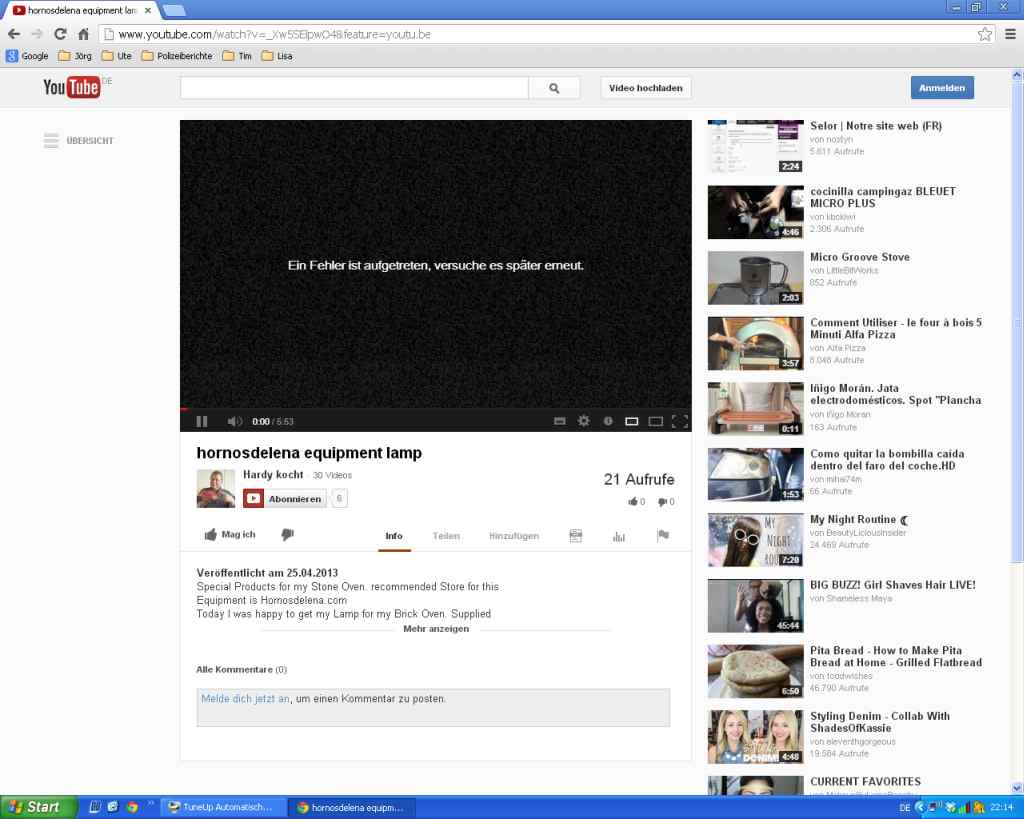Expand description with Mehr anzeigen

(x=436, y=629)
